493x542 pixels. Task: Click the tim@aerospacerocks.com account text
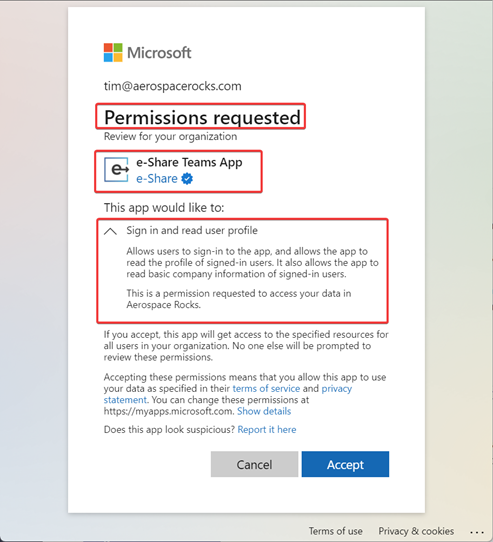pyautogui.click(x=173, y=86)
